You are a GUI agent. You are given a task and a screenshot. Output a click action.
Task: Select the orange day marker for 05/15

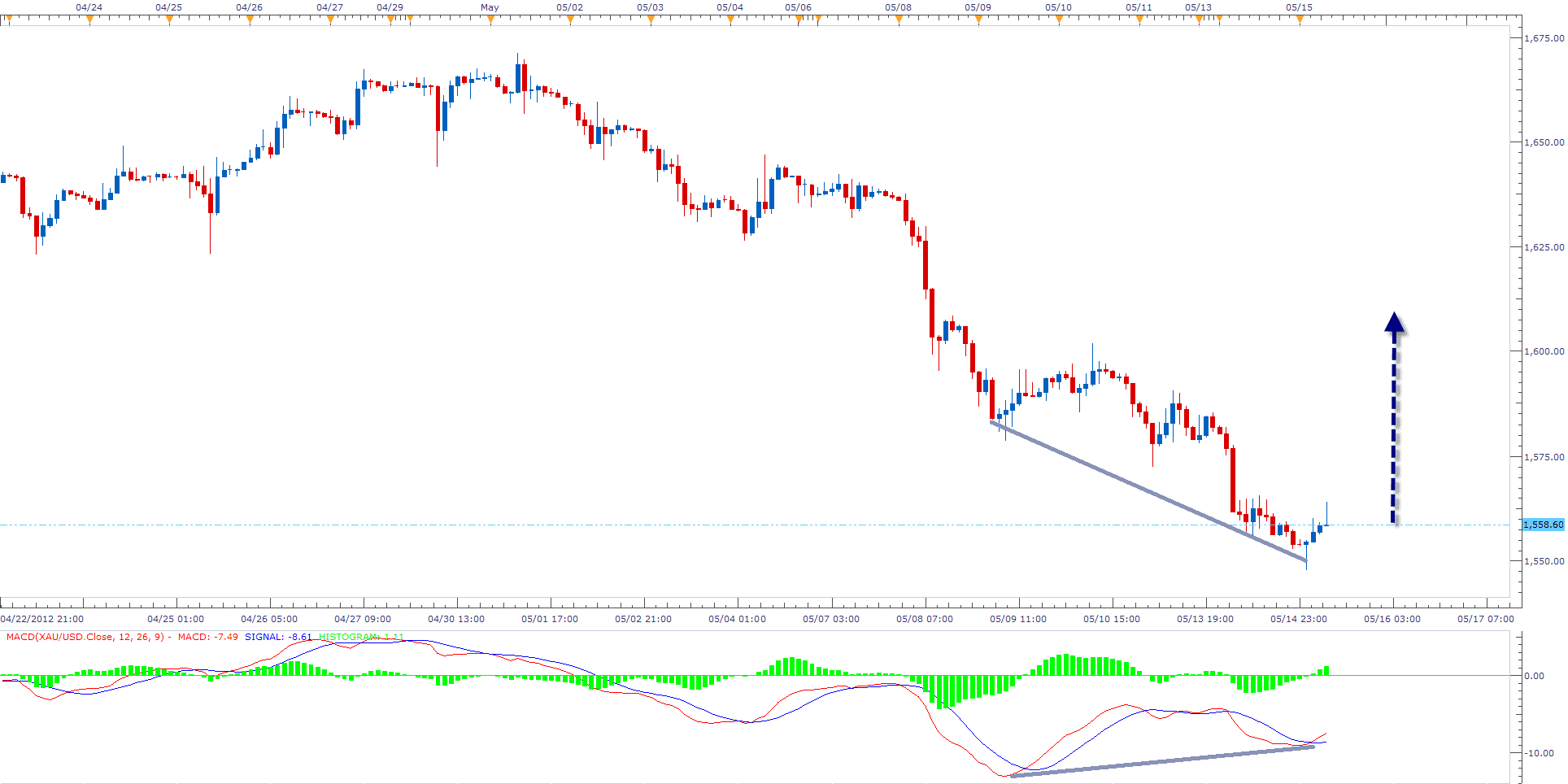click(x=1300, y=20)
